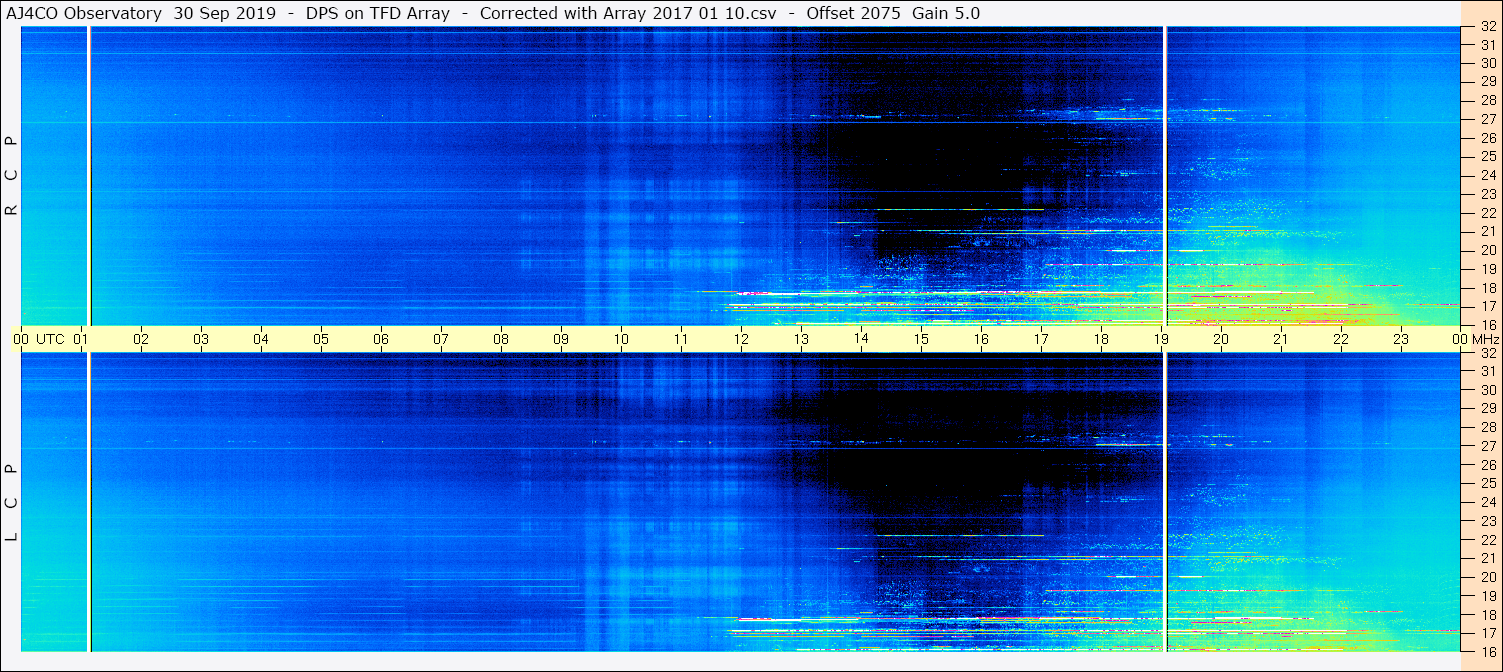
Task: Click the 18 hour tick on UTC axis
Action: [x=1101, y=339]
